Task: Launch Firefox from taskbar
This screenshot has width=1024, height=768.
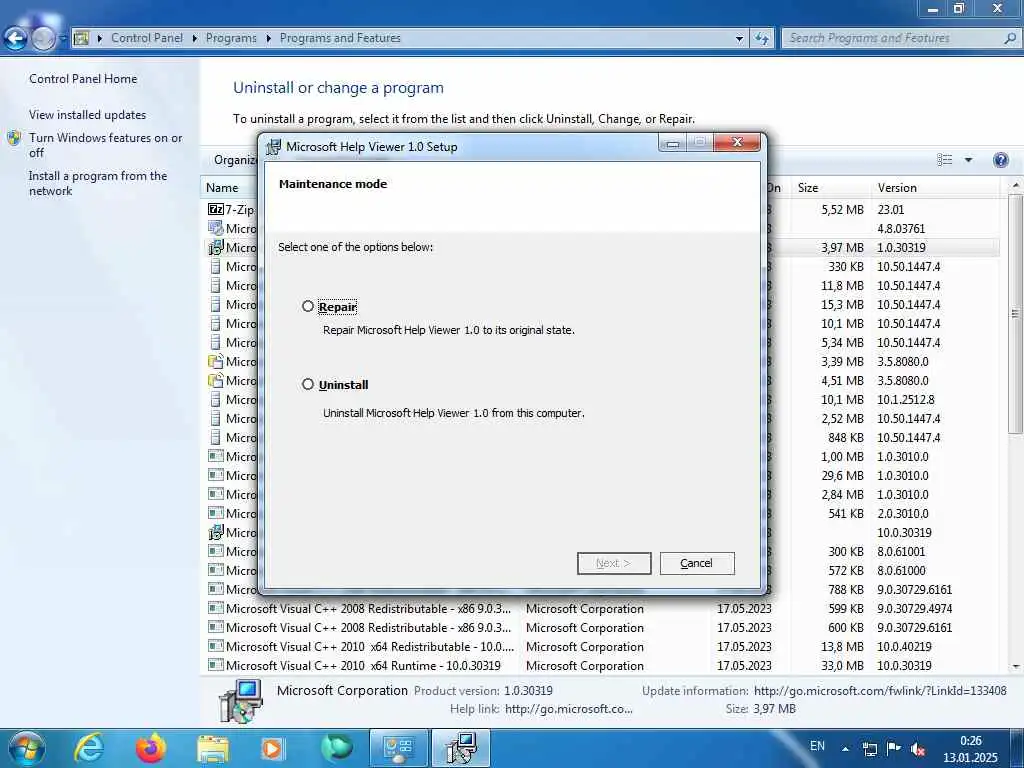Action: pyautogui.click(x=151, y=748)
